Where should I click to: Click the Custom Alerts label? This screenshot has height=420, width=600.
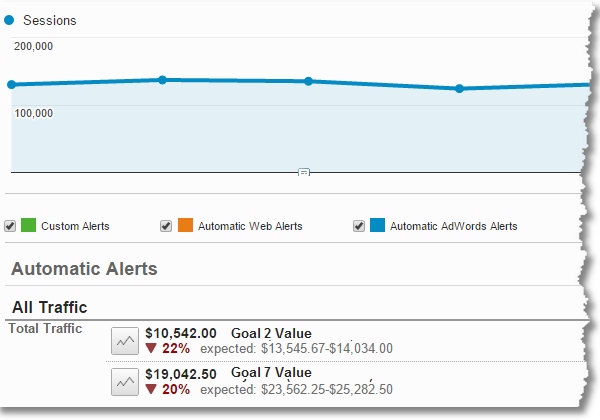pos(75,226)
